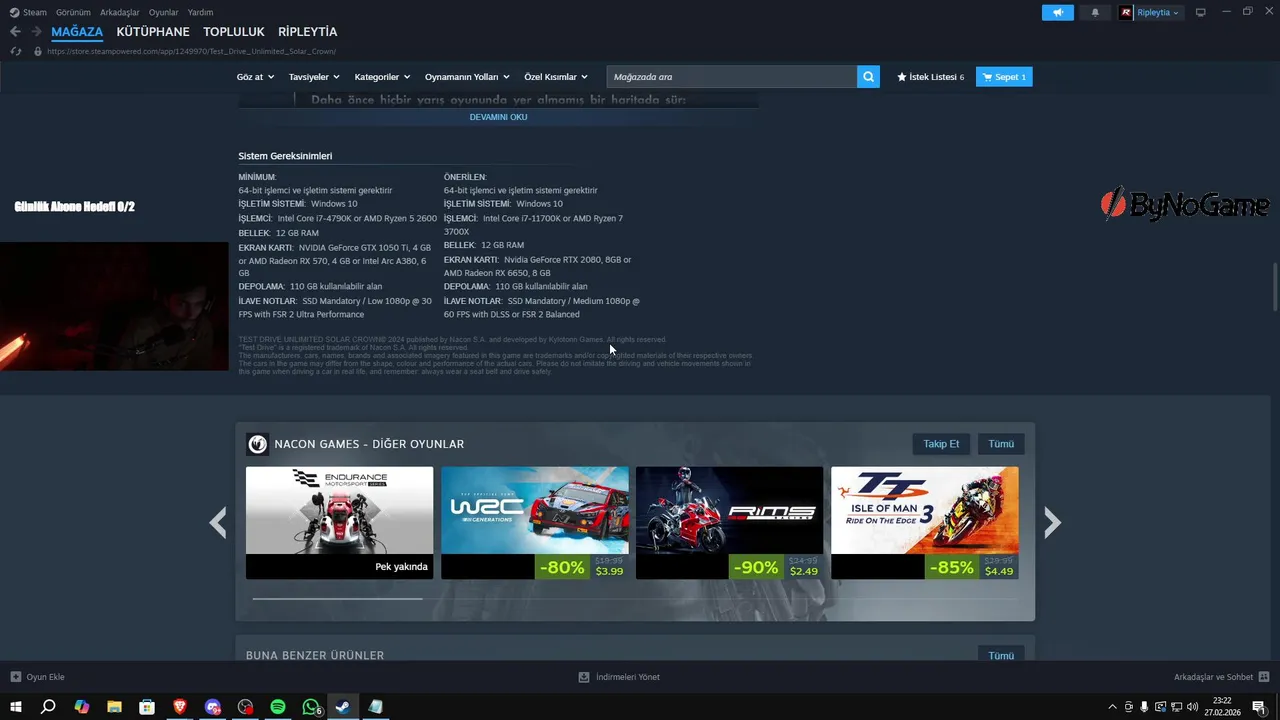The image size is (1280, 720).
Task: Switch to the TOPLULUK tab
Action: [x=234, y=32]
